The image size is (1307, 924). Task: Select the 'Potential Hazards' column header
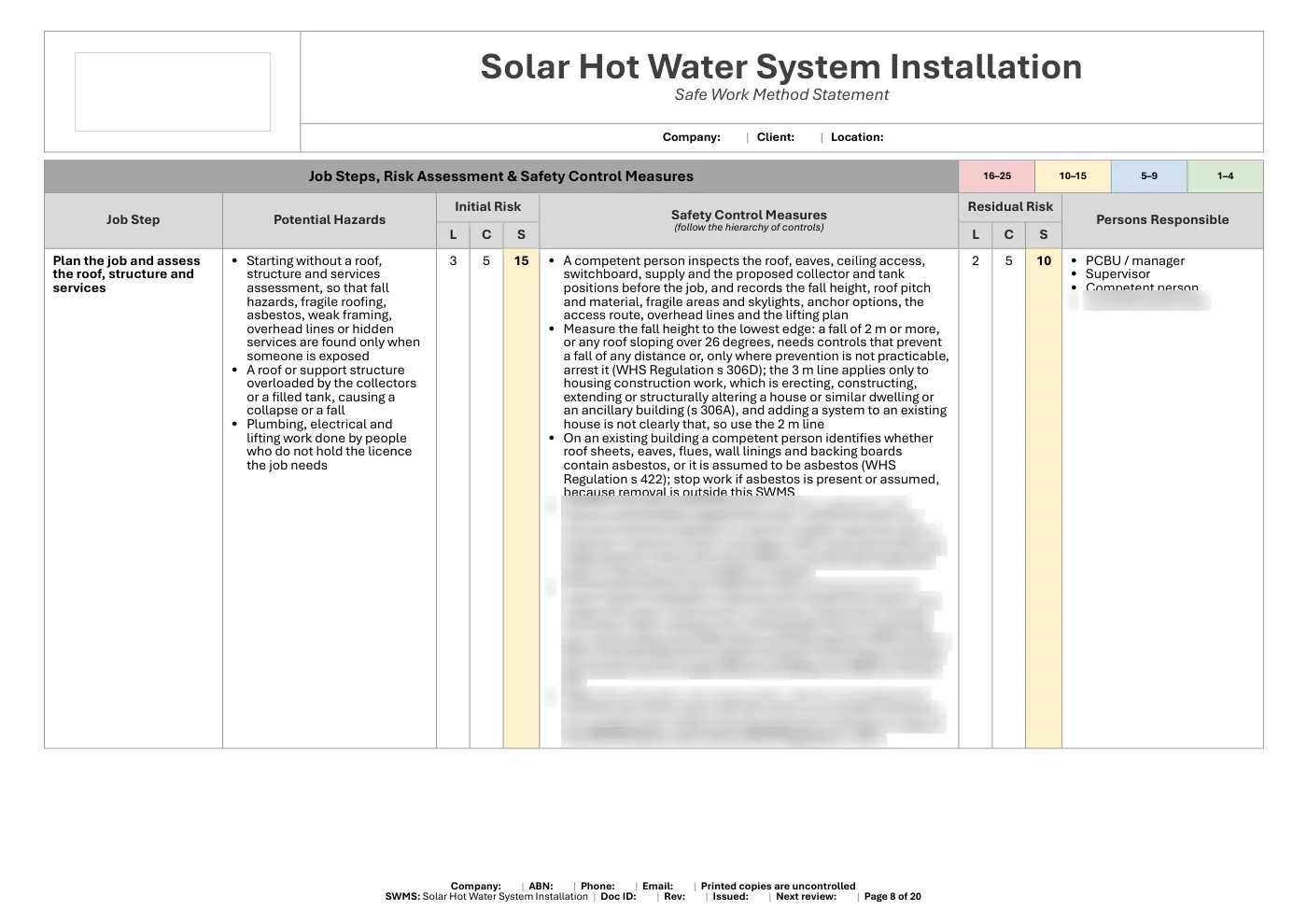330,220
